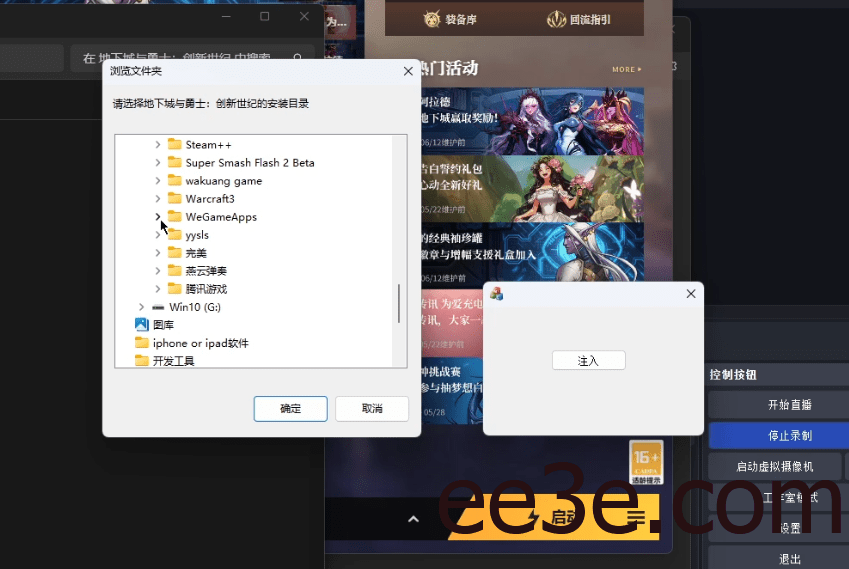Open the MORE link for 热门活动
849x569 pixels.
tap(626, 70)
